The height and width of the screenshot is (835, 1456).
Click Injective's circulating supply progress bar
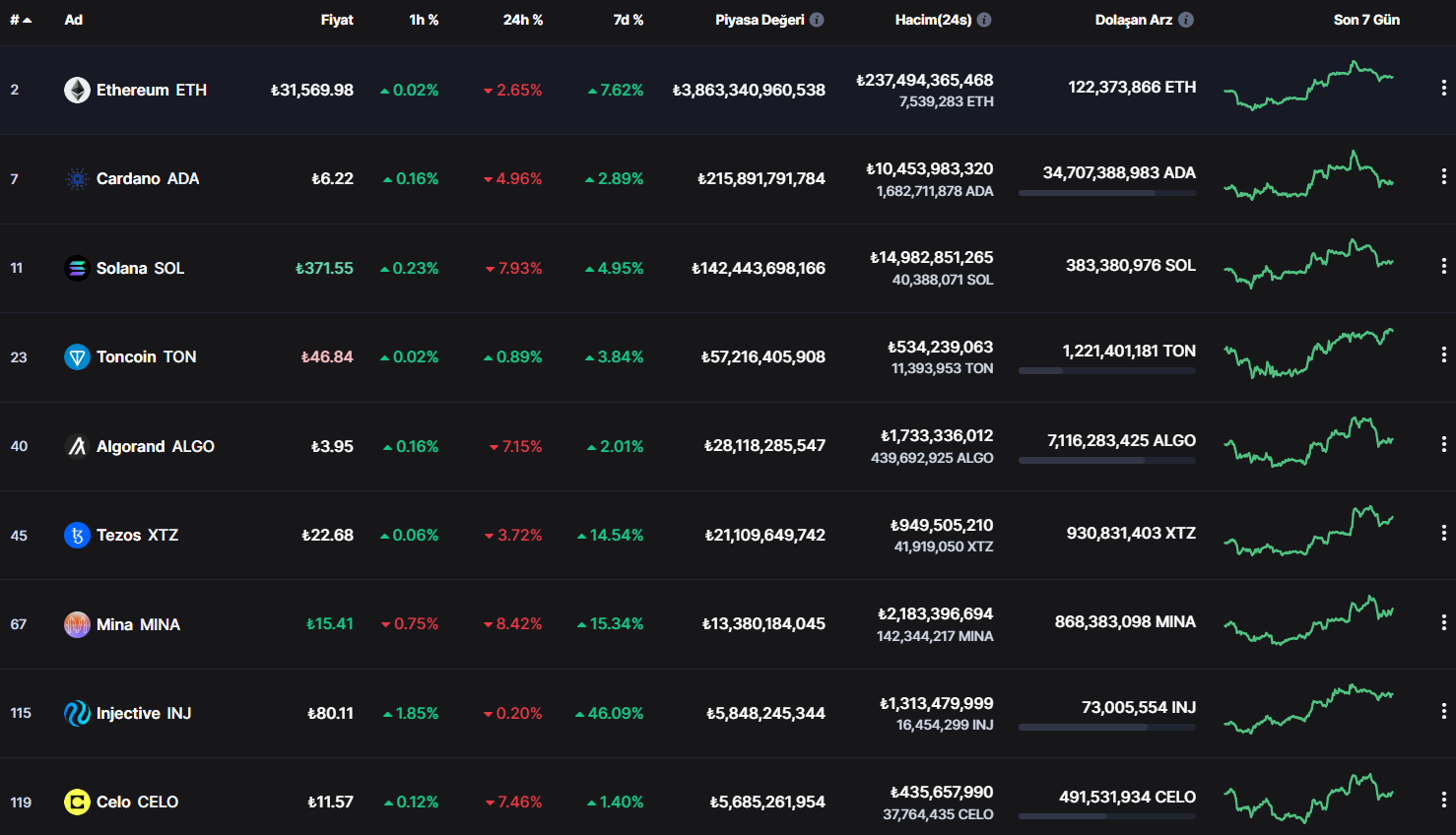1107,728
